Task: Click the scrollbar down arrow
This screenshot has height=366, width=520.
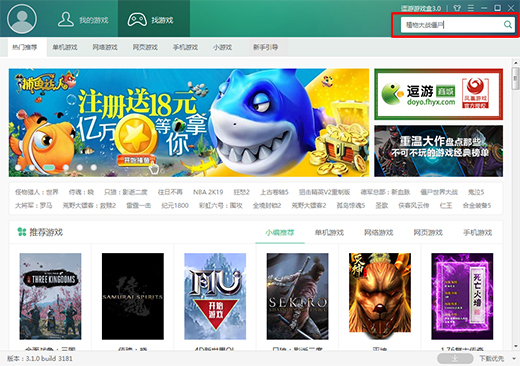Action: [x=516, y=346]
